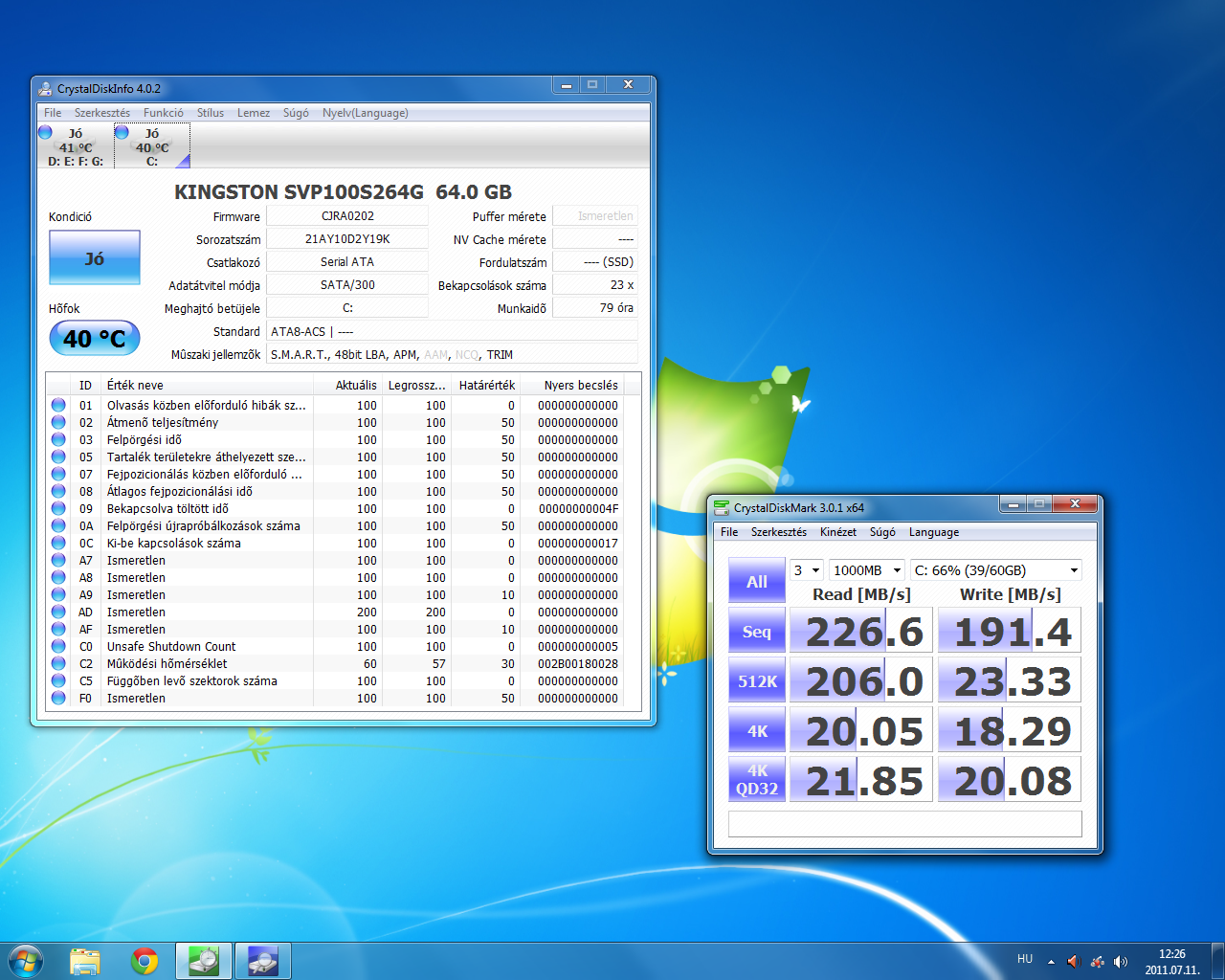Show hidden tray icons arrow
This screenshot has height=980, width=1225.
pyautogui.click(x=1051, y=961)
